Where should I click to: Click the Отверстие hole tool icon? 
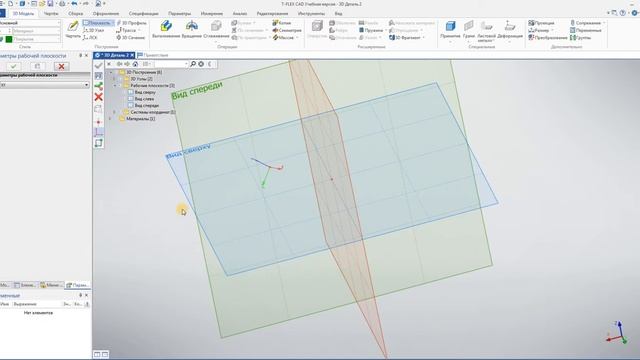coord(317,27)
